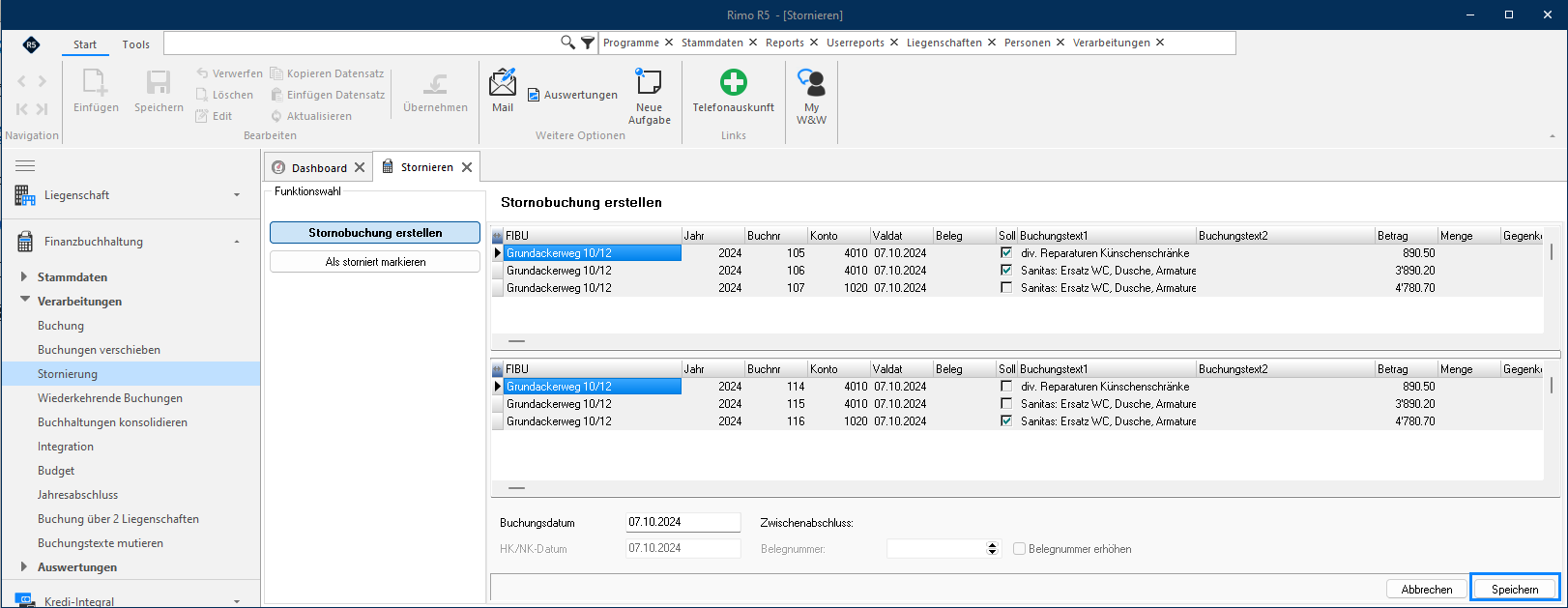Viewport: 1568px width, 608px height.
Task: Click the Rimo R5 application logo
Action: coord(31,44)
